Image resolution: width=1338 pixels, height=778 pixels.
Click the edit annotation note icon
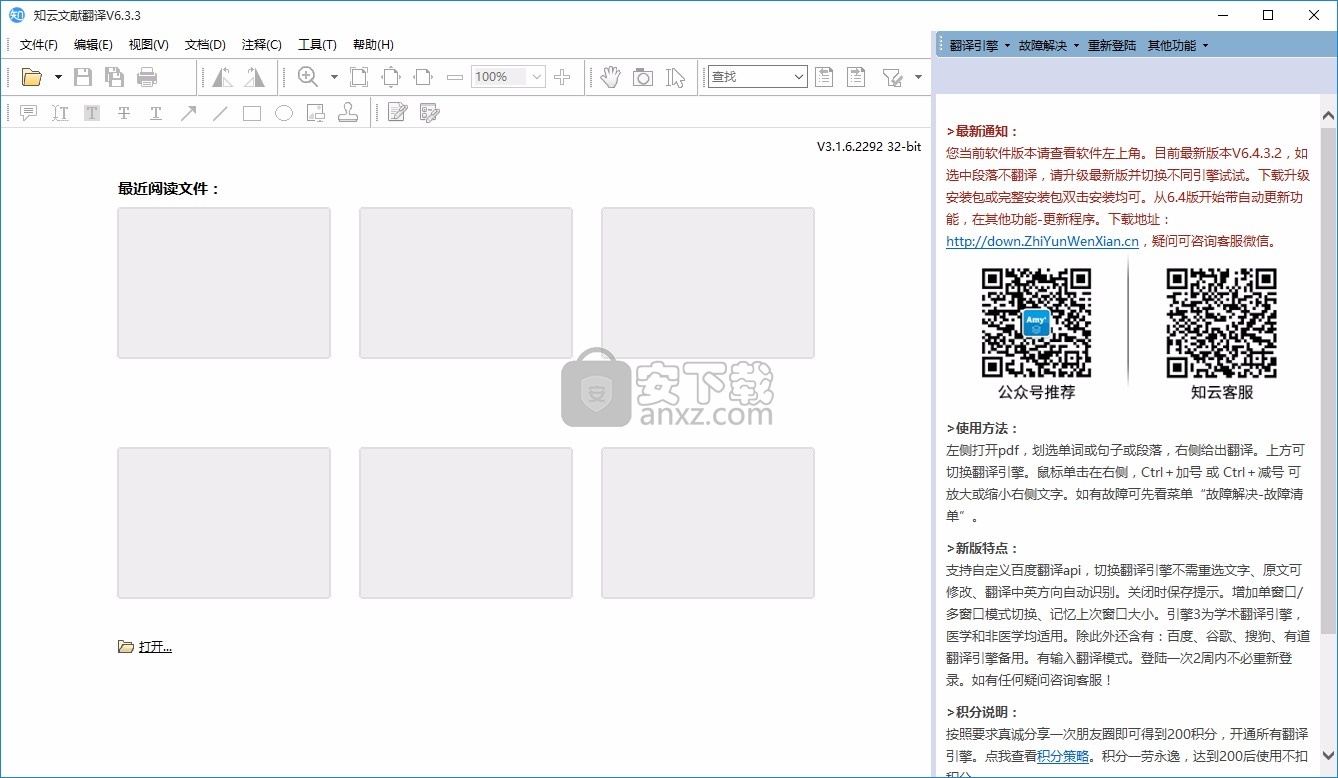coord(398,113)
